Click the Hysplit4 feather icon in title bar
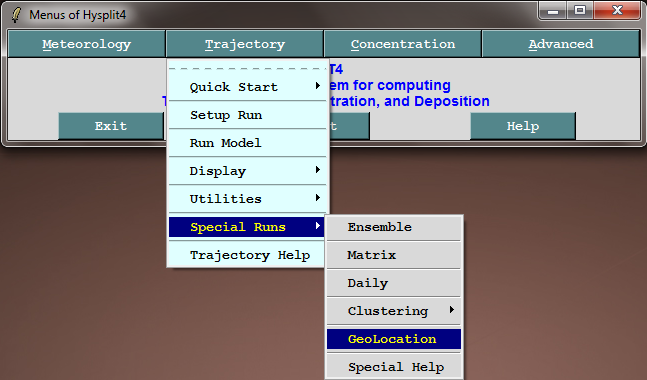 [16, 15]
